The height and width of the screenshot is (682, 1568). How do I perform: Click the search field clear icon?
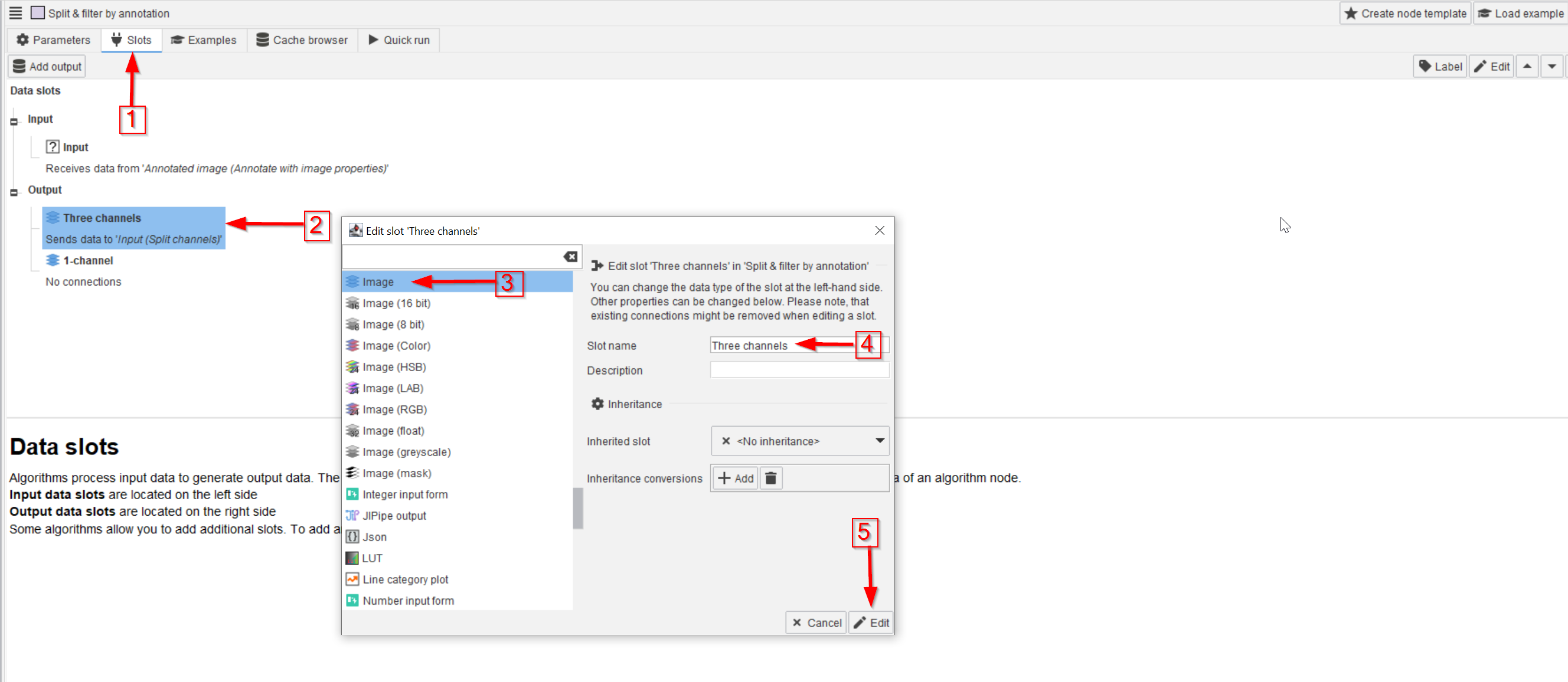(570, 256)
